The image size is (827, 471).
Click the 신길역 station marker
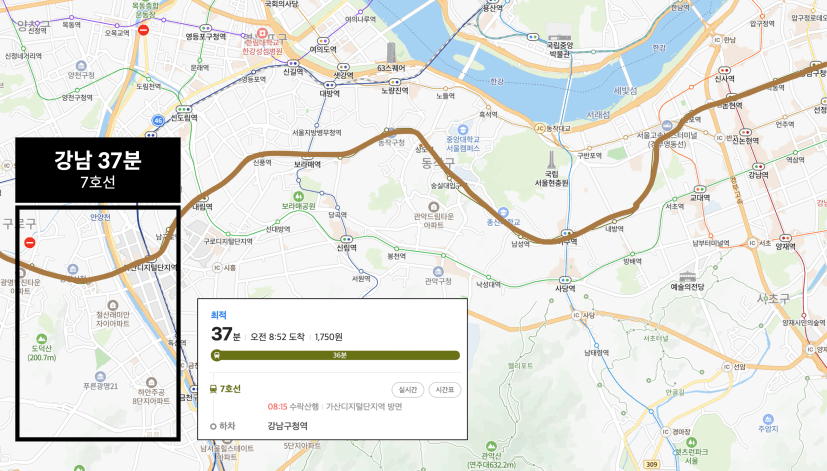(x=293, y=64)
